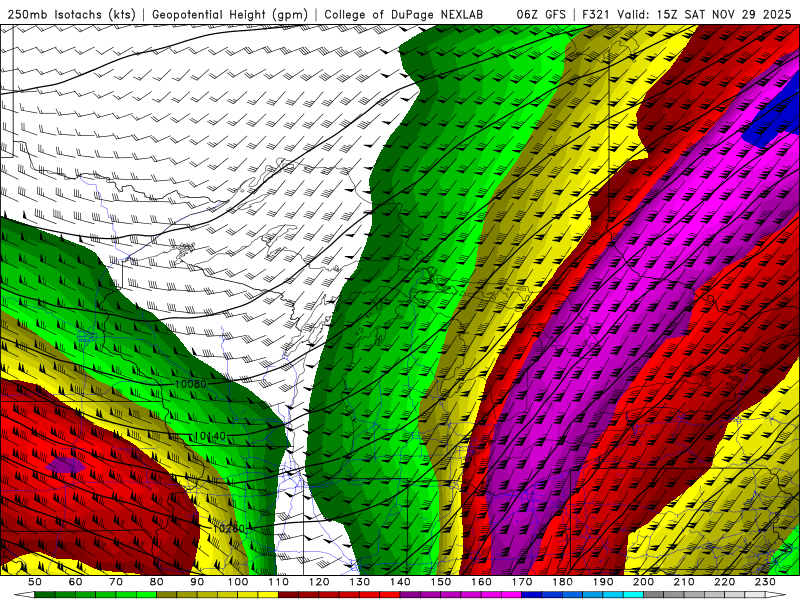This screenshot has width=800, height=600.
Task: Pick the dark maroon swatch right of 110
Action: pyautogui.click(x=289, y=595)
